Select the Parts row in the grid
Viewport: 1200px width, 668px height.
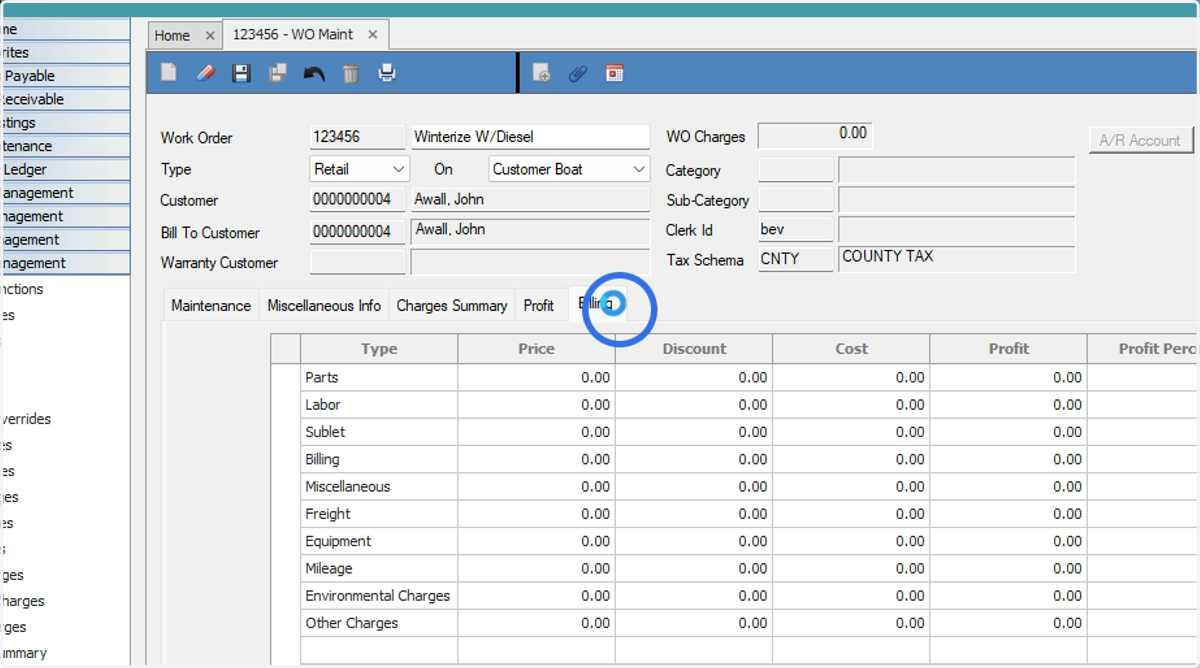(x=322, y=378)
